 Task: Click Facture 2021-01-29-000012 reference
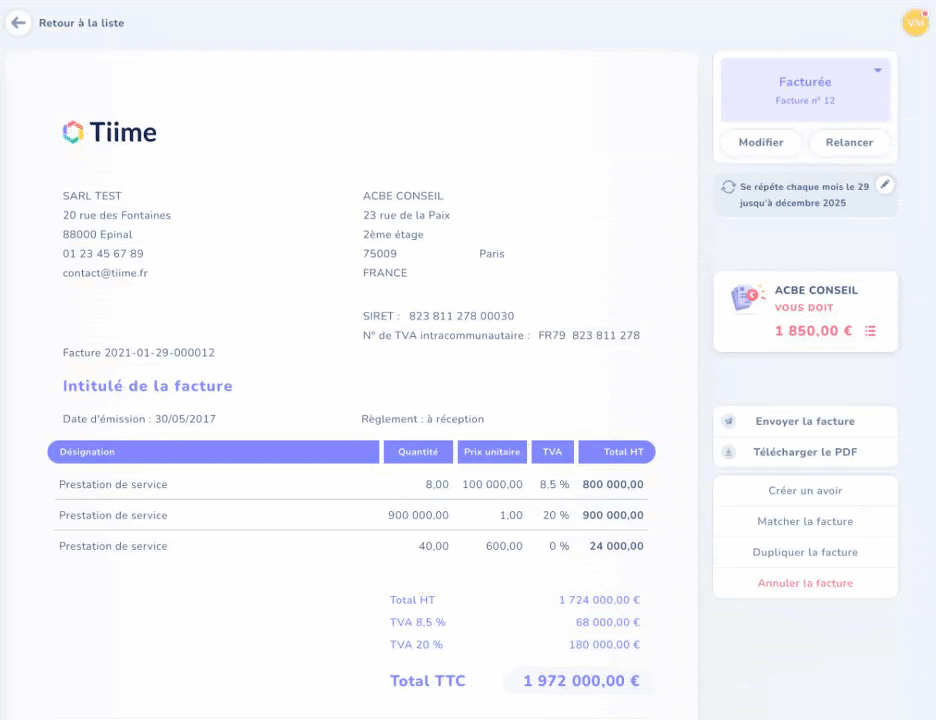[x=138, y=353]
